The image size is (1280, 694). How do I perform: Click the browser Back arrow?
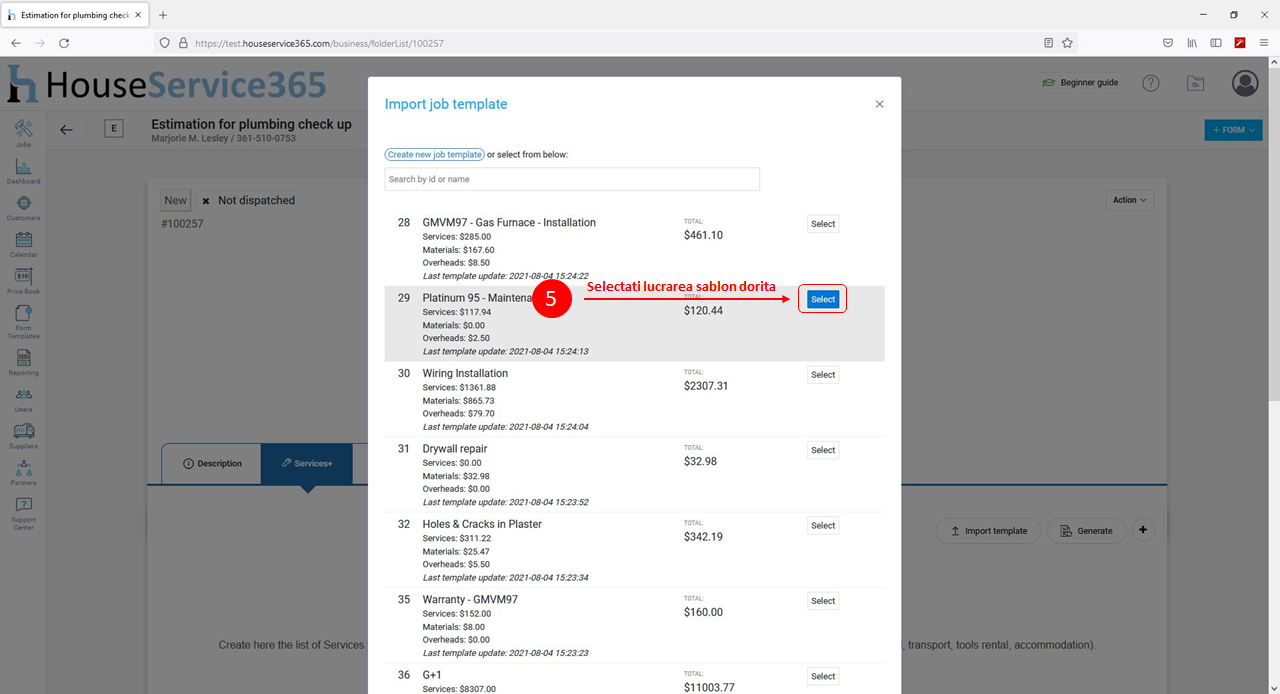coord(16,43)
